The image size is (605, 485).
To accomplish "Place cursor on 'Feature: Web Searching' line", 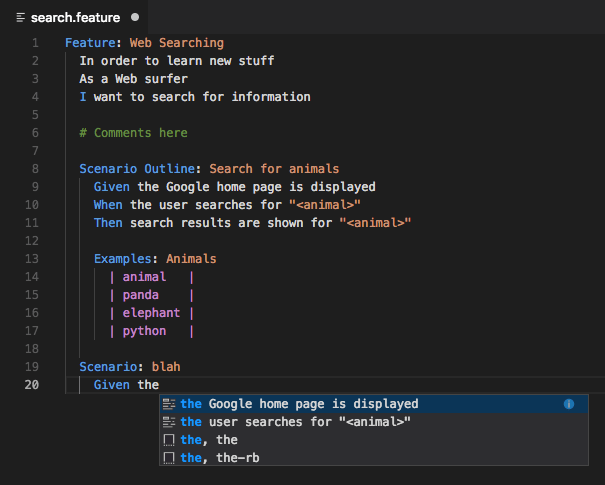I will coord(144,43).
